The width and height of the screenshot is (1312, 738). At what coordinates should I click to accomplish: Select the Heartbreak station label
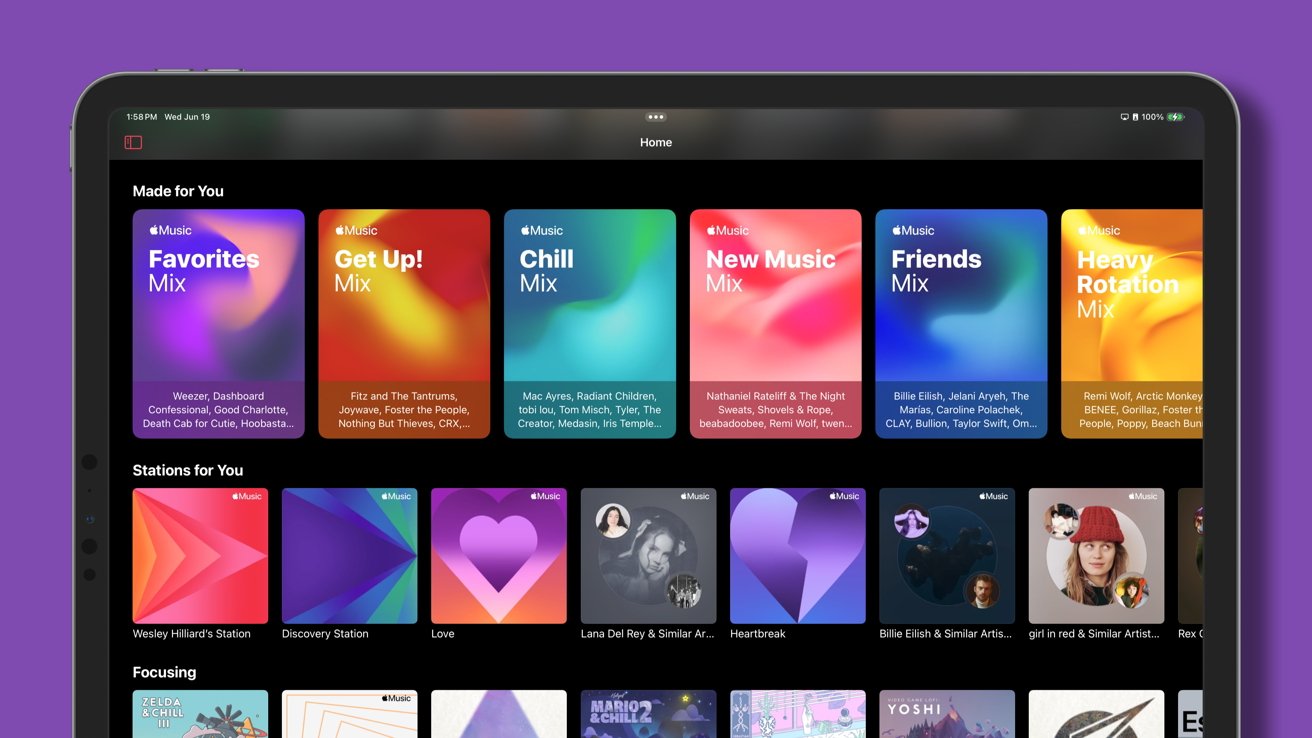[758, 634]
